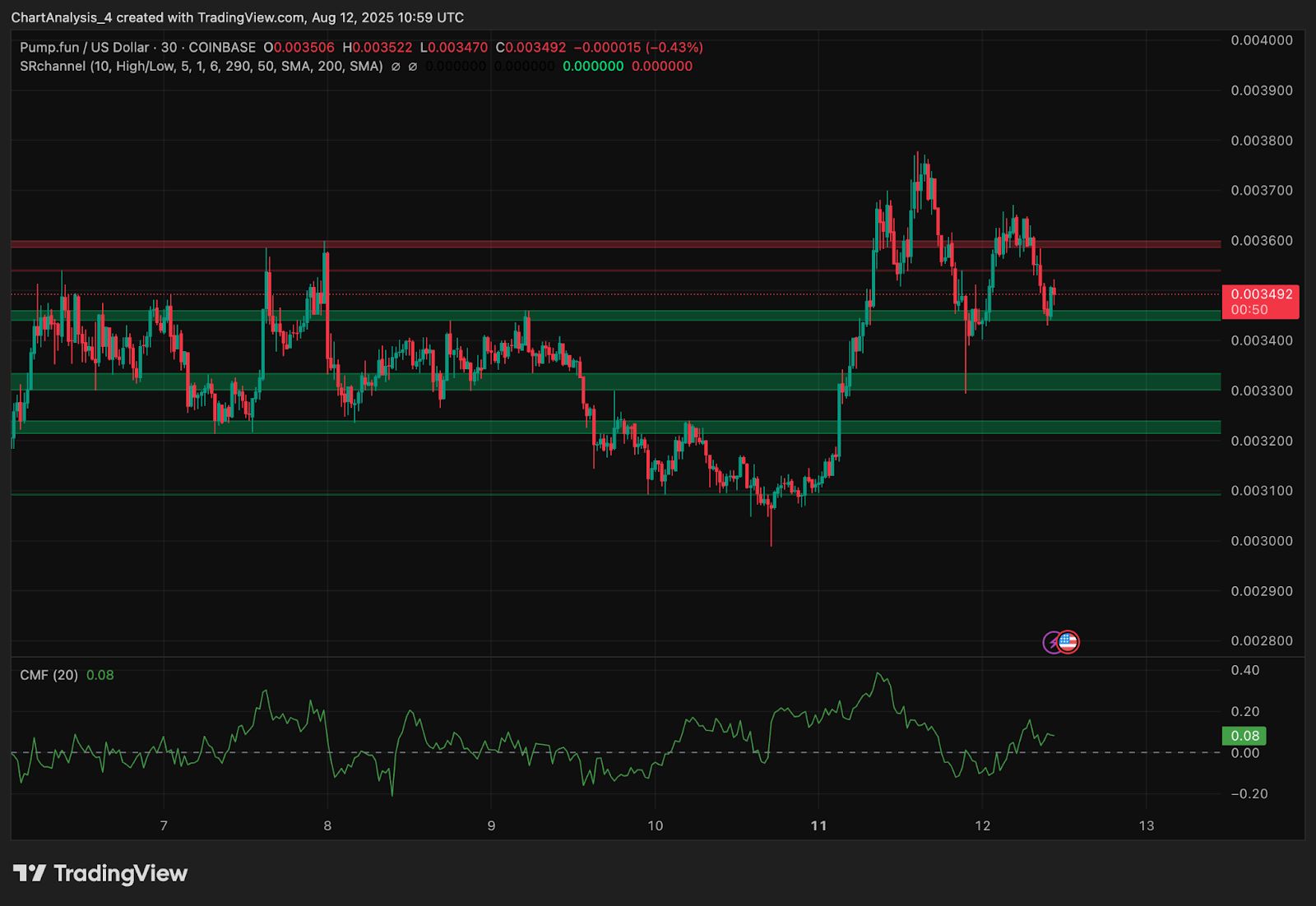Click the US flag economic event icon
Image resolution: width=1316 pixels, height=906 pixels.
coord(1068,642)
